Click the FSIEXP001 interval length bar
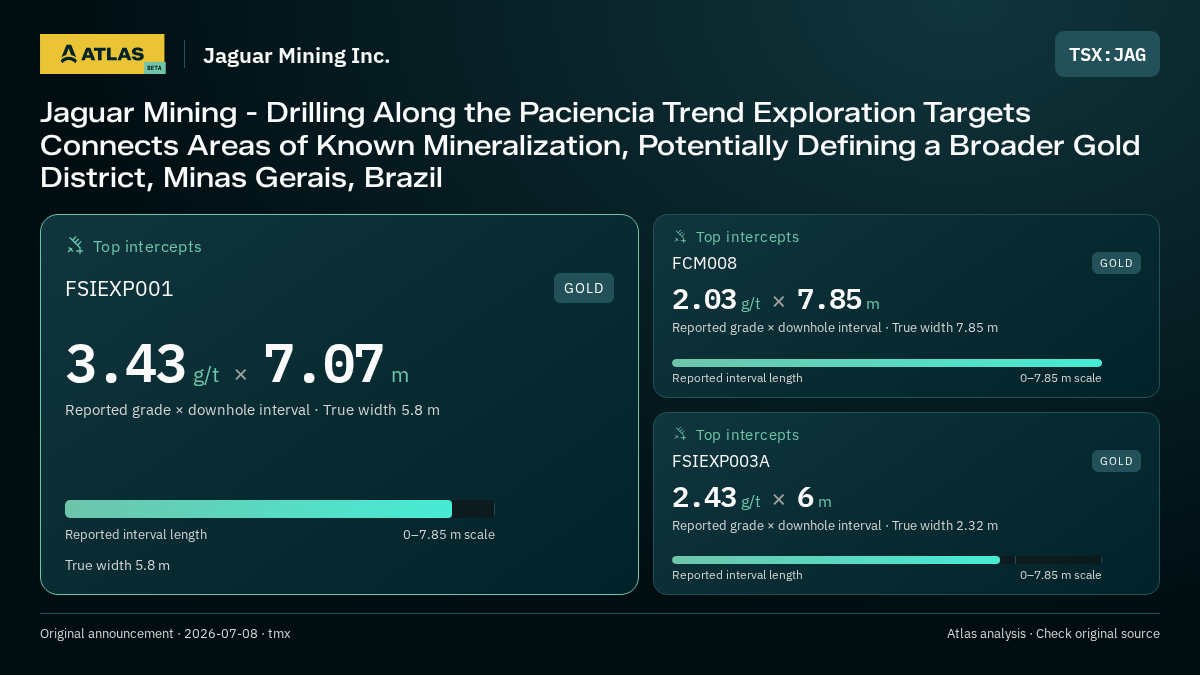Image resolution: width=1200 pixels, height=675 pixels. (280, 509)
